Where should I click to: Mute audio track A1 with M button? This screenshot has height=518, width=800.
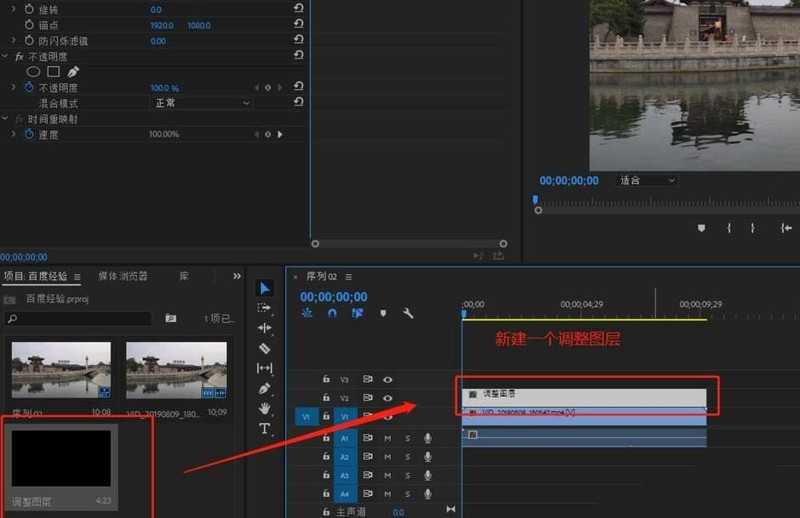(387, 439)
